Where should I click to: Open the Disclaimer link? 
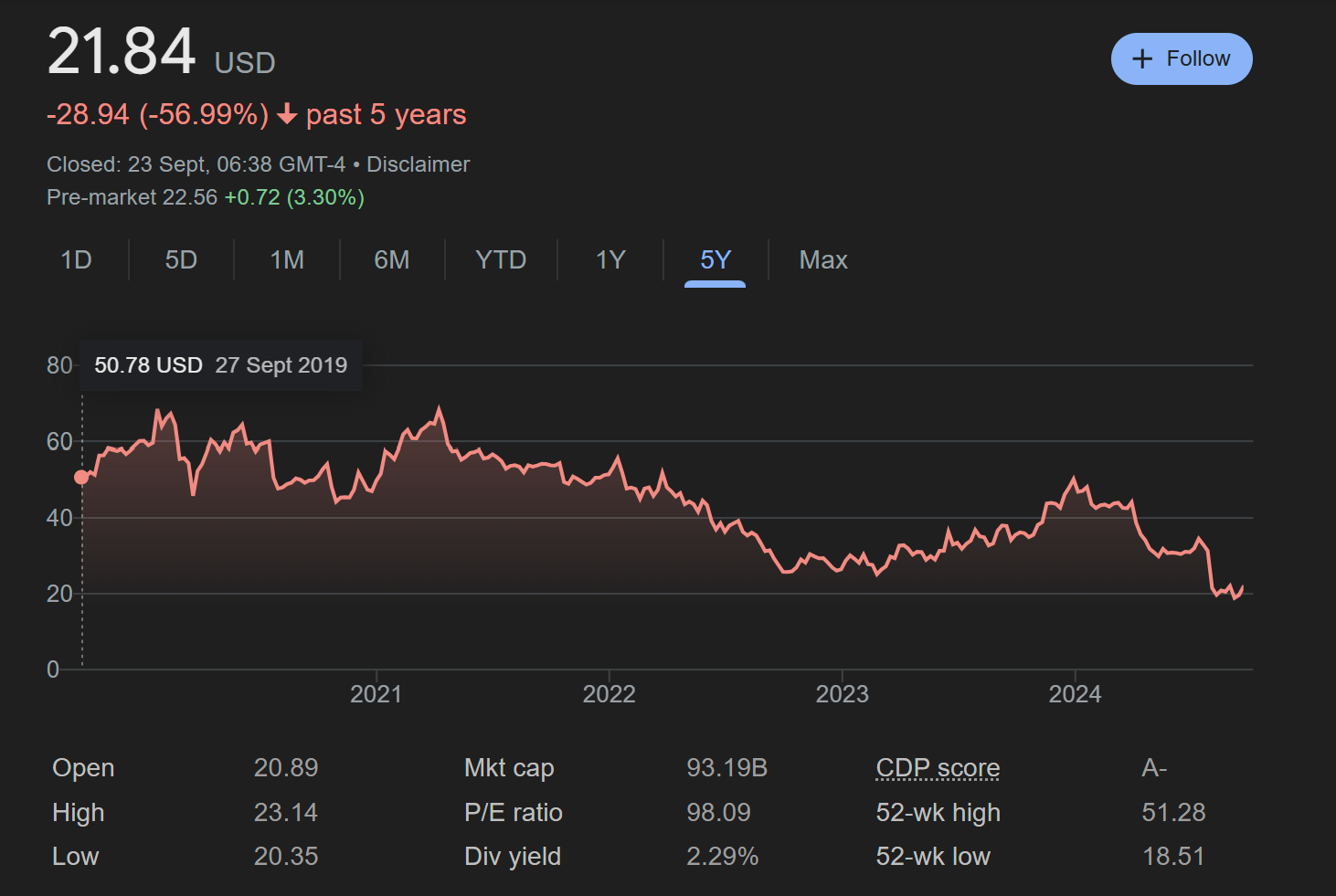418,164
